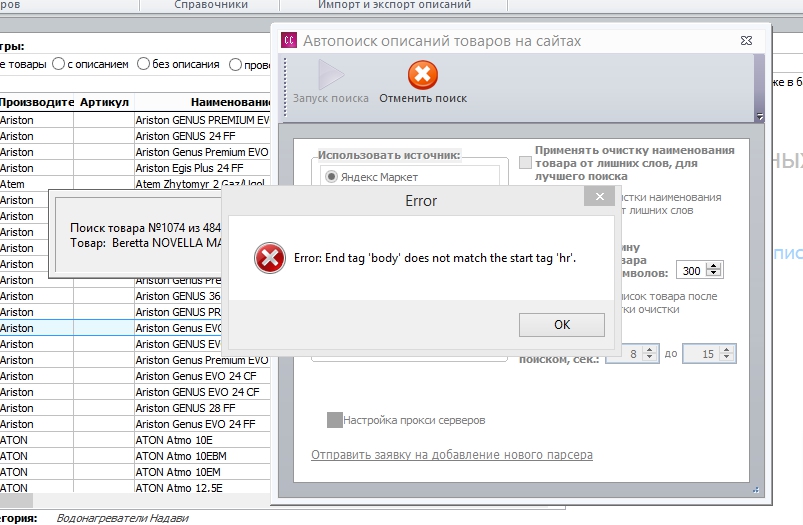The image size is (803, 525).
Task: Click OK in the Error dialog
Action: point(561,325)
